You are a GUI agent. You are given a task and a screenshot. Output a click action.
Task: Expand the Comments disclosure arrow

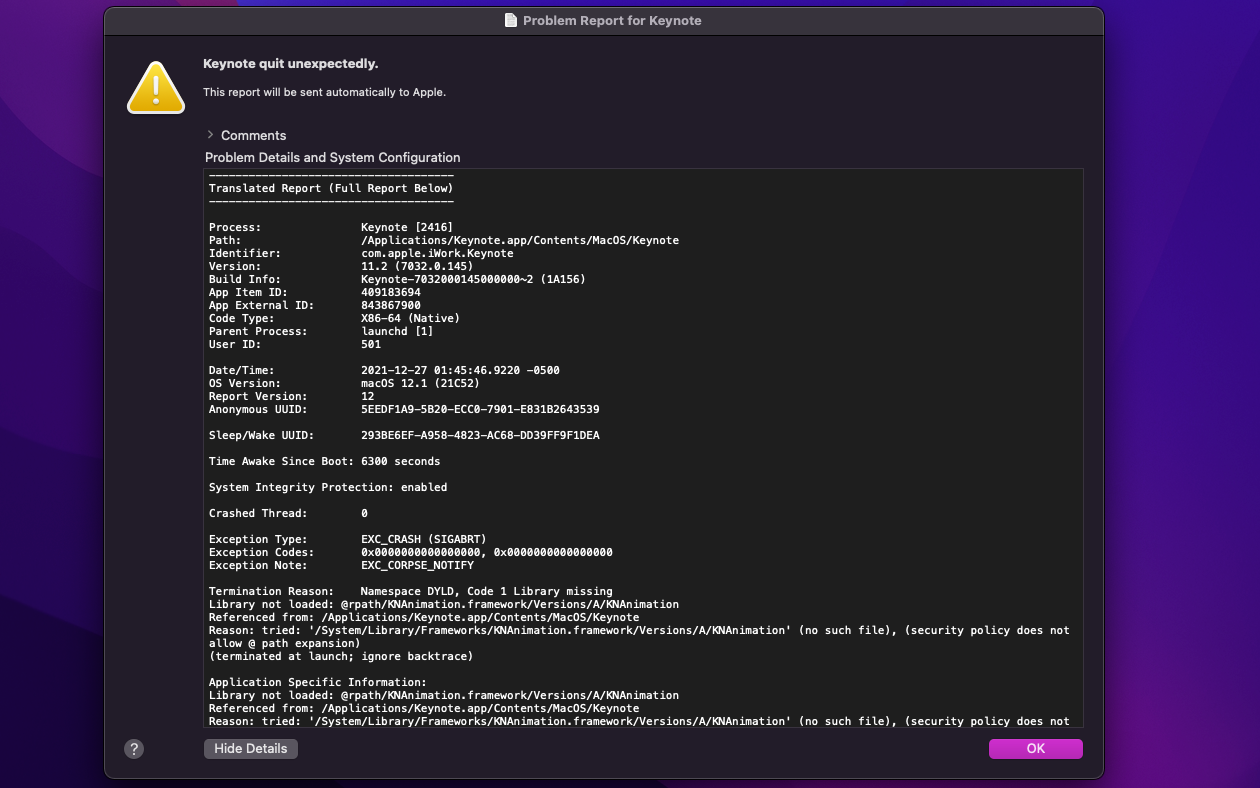[x=210, y=135]
